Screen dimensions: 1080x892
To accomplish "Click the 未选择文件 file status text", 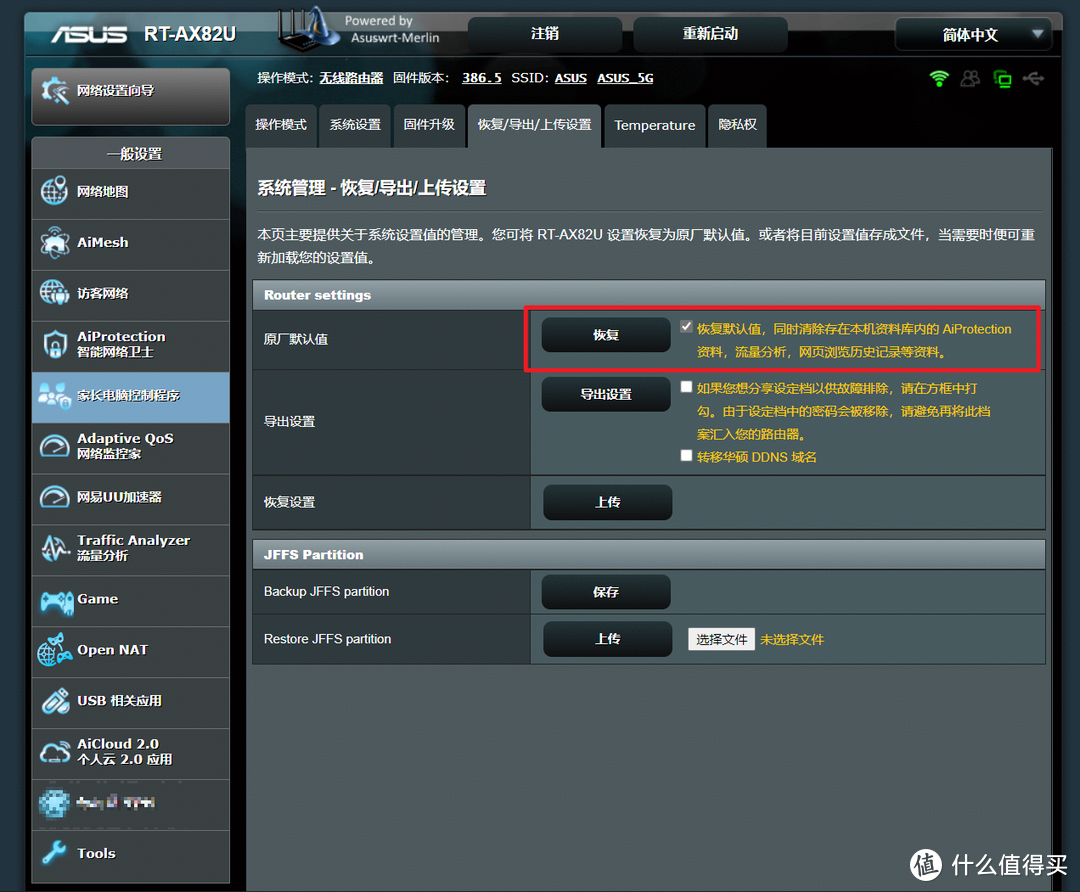I will coord(791,639).
